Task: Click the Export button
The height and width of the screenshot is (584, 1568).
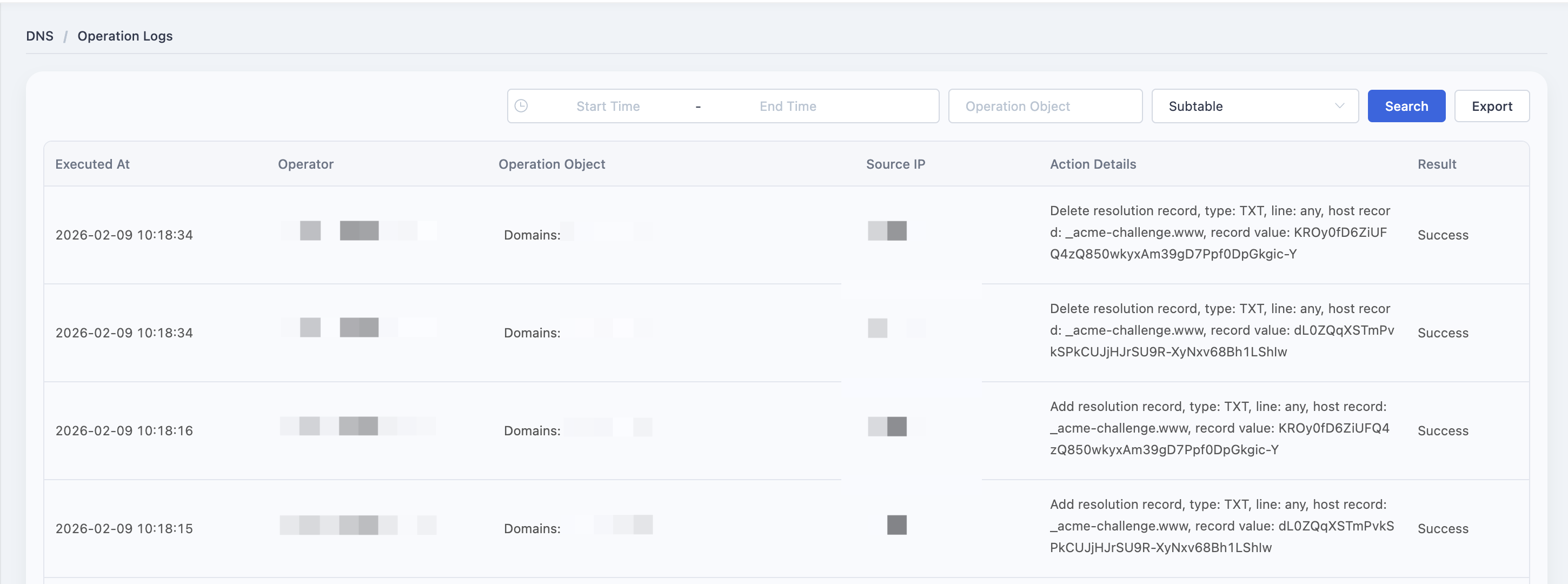Action: [x=1491, y=106]
